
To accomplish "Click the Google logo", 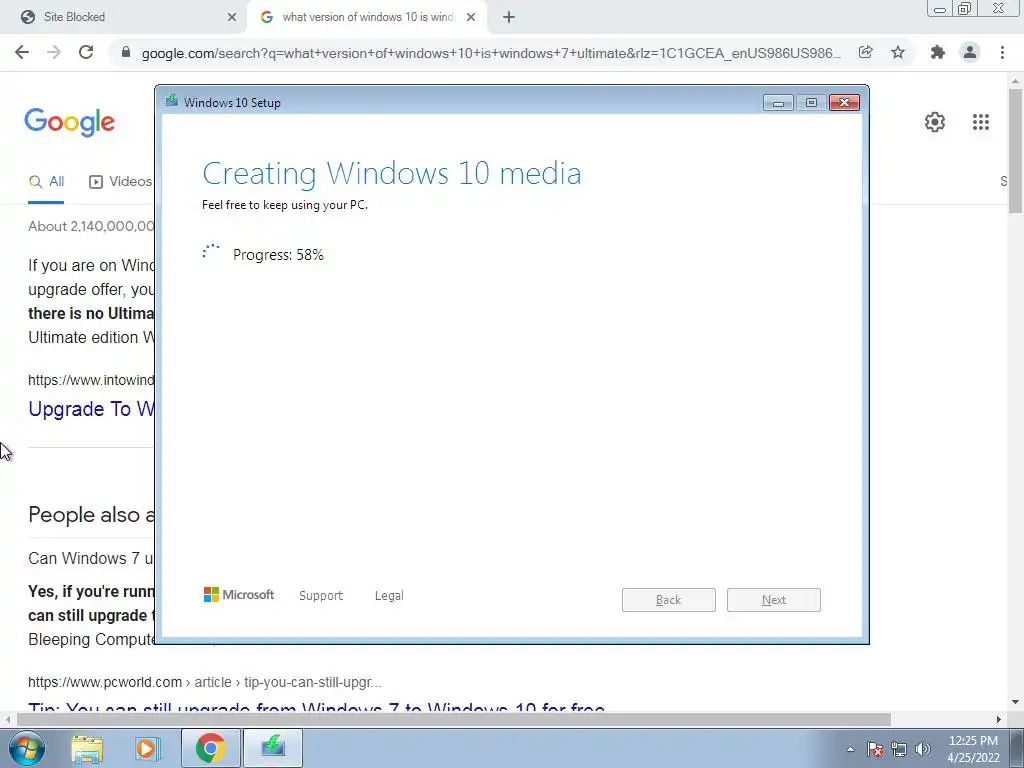I will coord(69,123).
